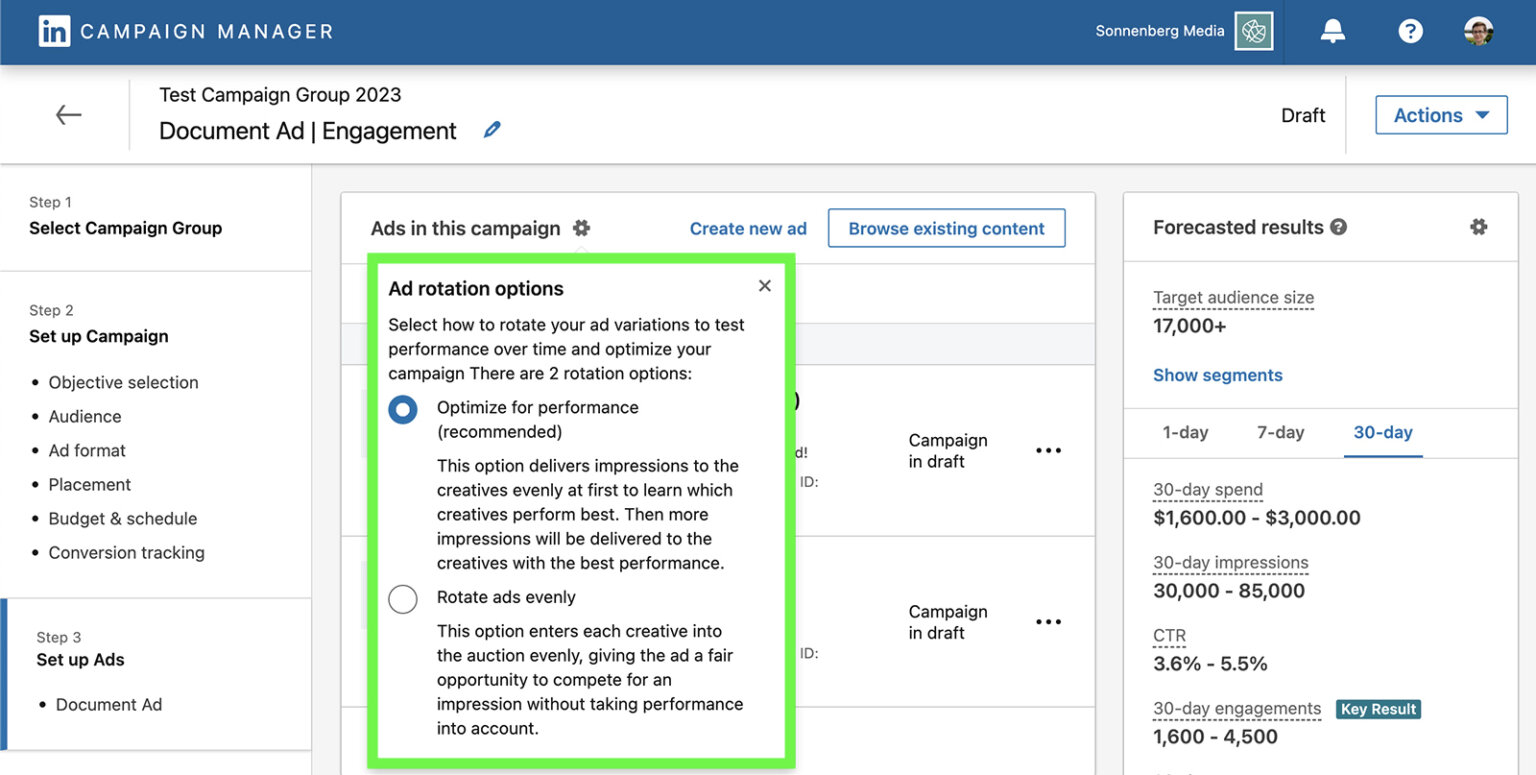
Task: Select Optimize for performance rotation option
Action: (403, 409)
